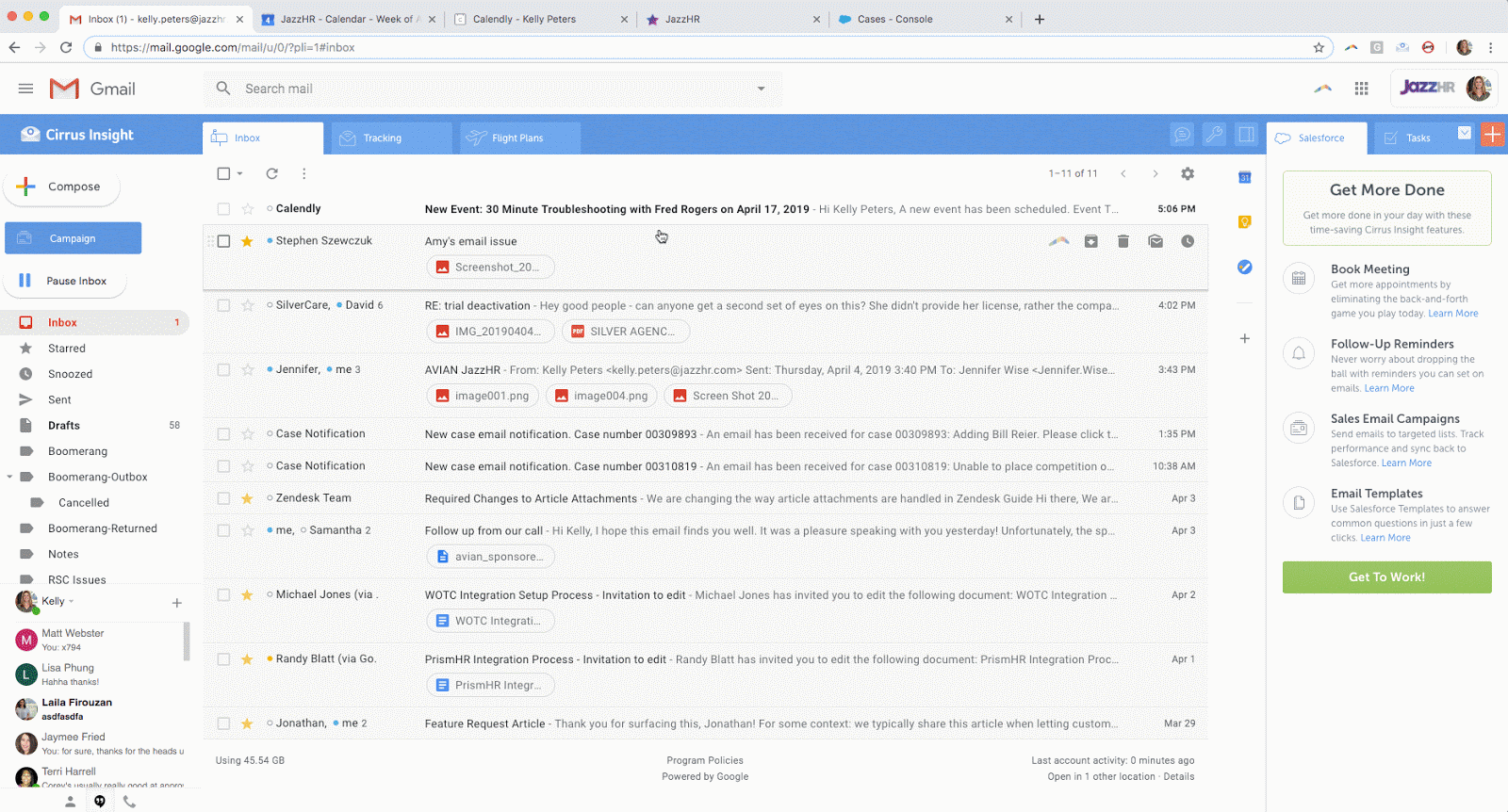1508x812 pixels.
Task: Click the Get To Work! button
Action: (1386, 577)
